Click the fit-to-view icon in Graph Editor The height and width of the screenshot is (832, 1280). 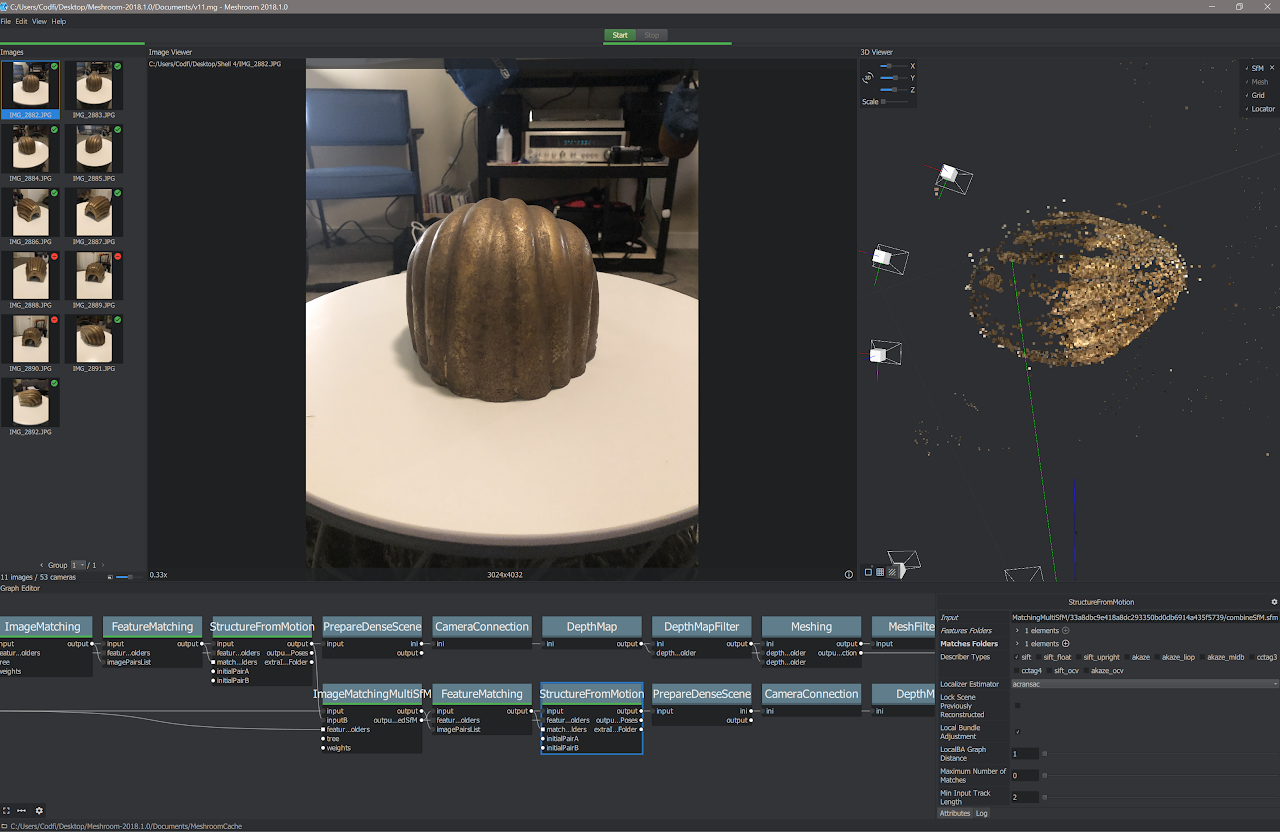coord(6,810)
